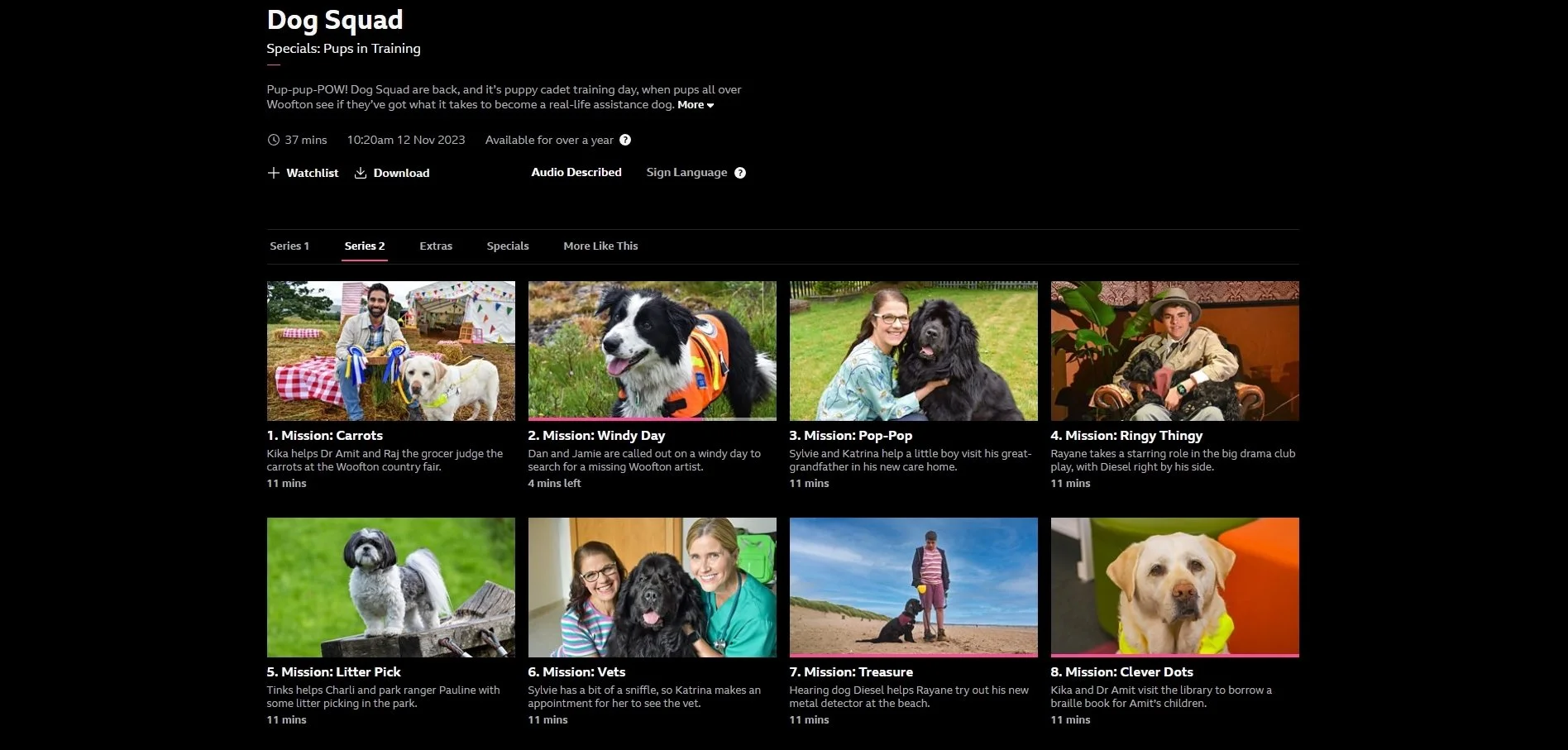The height and width of the screenshot is (750, 1568).
Task: Click the '4 mins left' text
Action: tap(554, 484)
